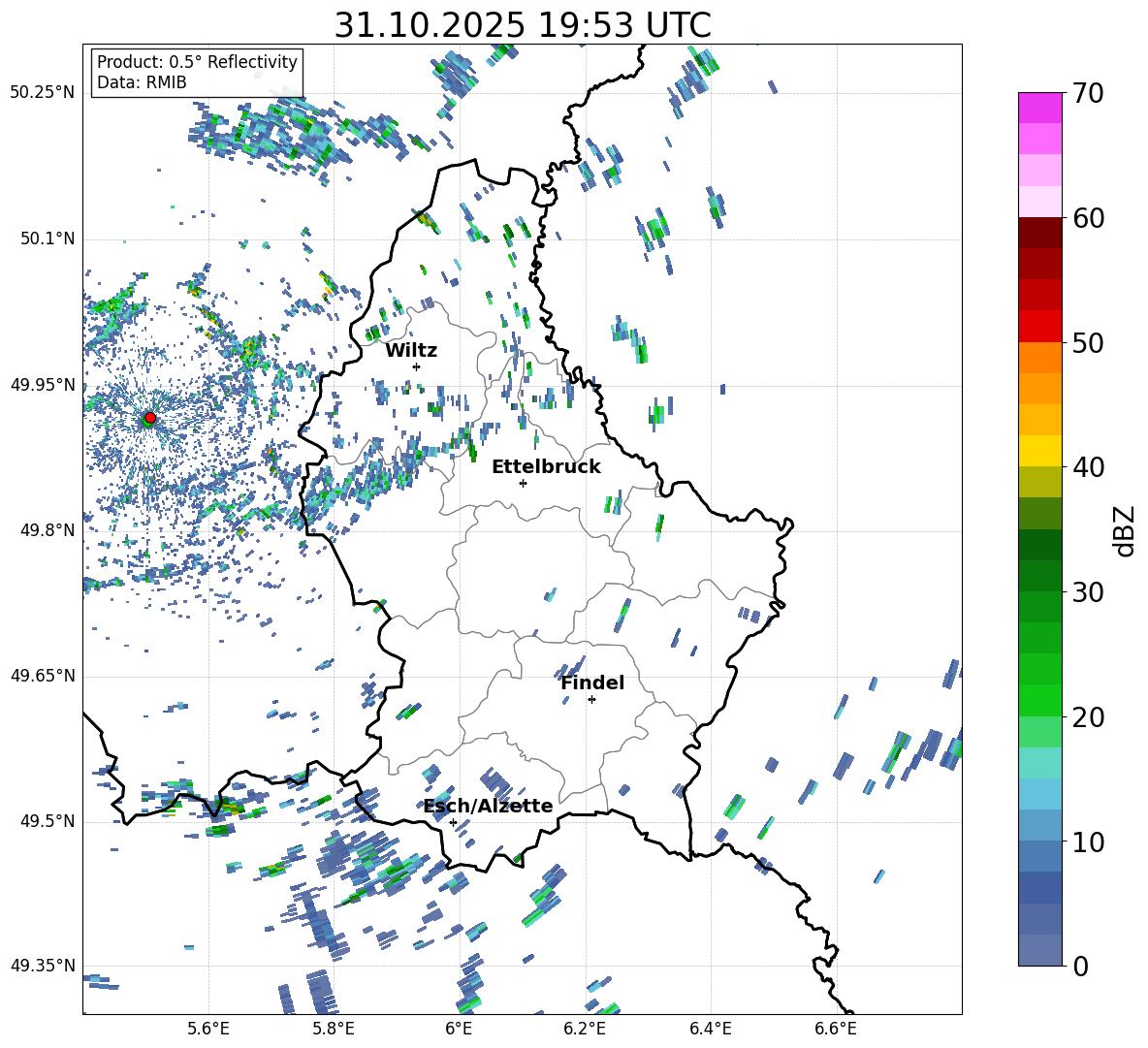Click the 50 value on the colorbar
Image resolution: width=1148 pixels, height=1048 pixels.
point(1088,343)
